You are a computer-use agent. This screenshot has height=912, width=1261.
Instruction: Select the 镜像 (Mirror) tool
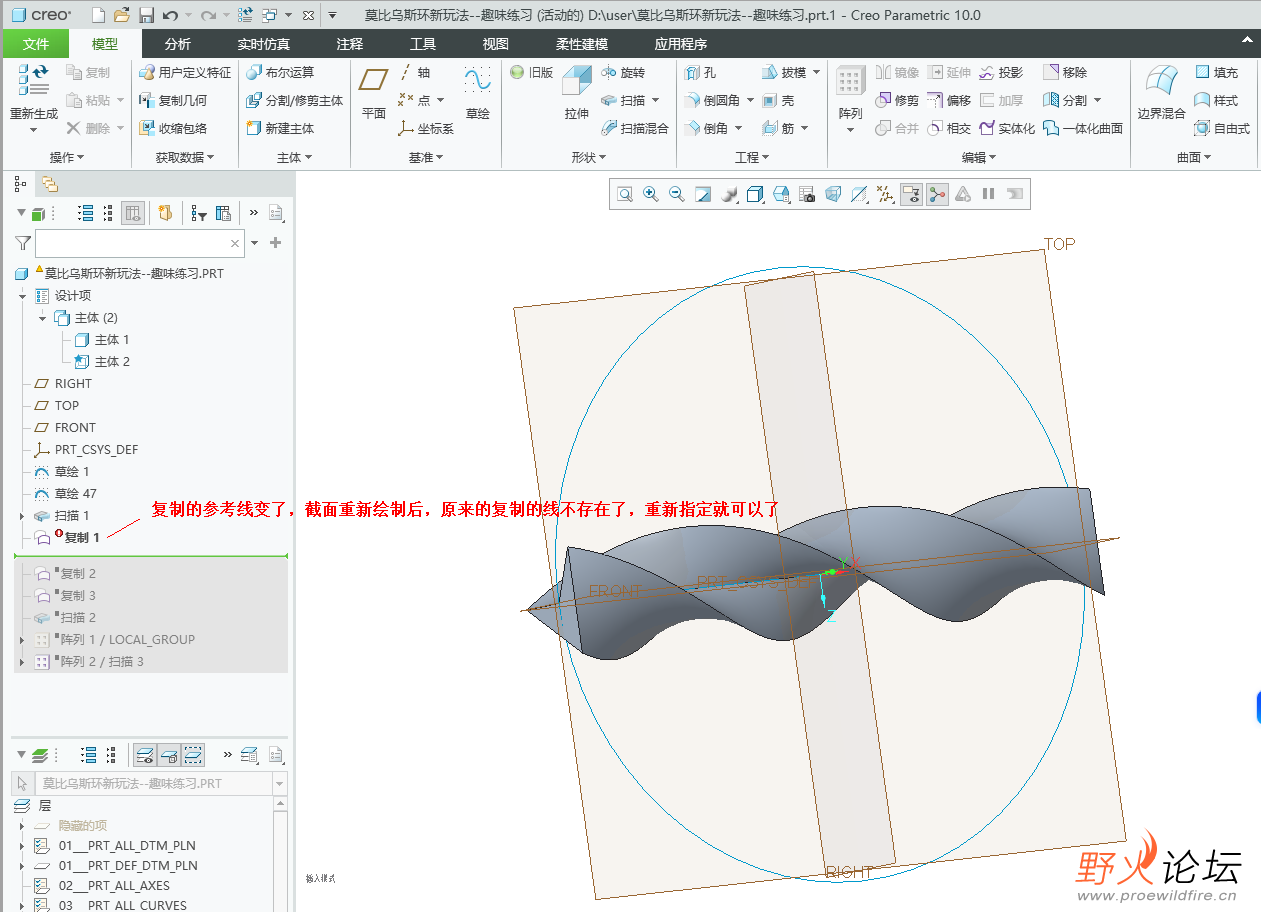(x=897, y=73)
